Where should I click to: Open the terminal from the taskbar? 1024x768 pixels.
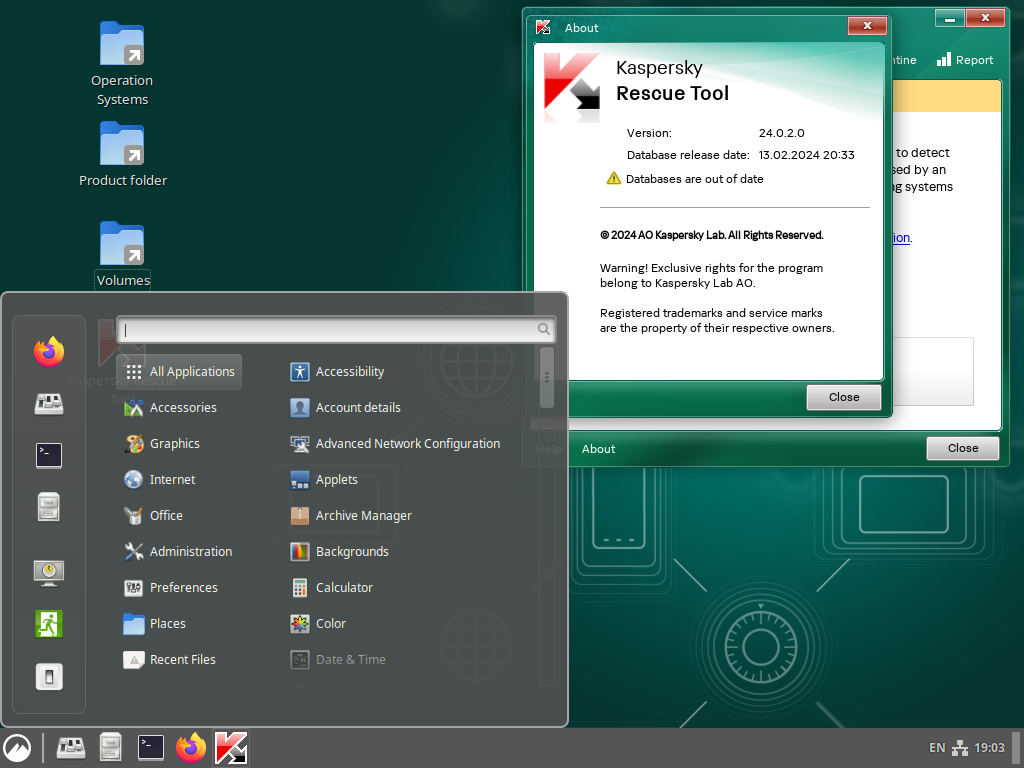coord(151,748)
